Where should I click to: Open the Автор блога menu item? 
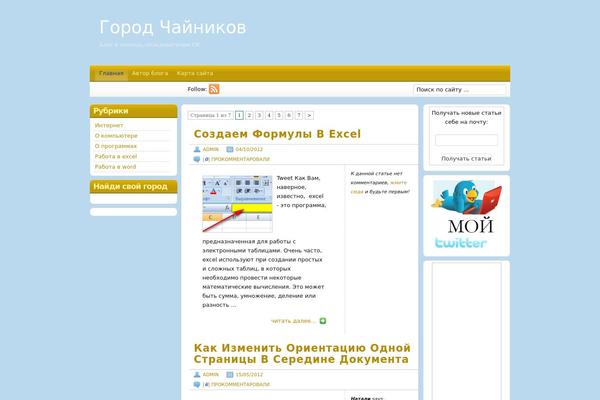(150, 73)
